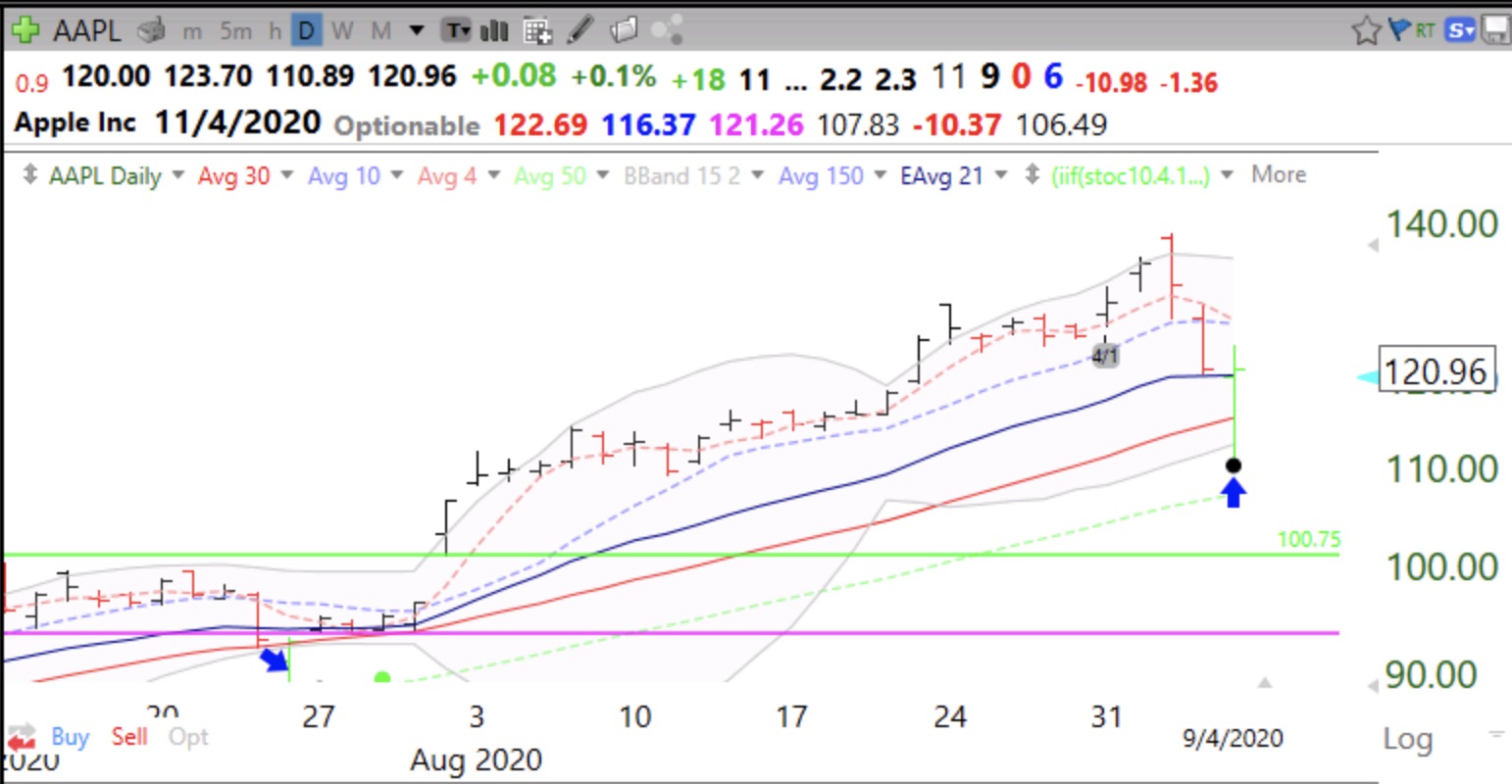Open the Avg 4 indicator dropdown
The height and width of the screenshot is (784, 1512).
(x=493, y=175)
